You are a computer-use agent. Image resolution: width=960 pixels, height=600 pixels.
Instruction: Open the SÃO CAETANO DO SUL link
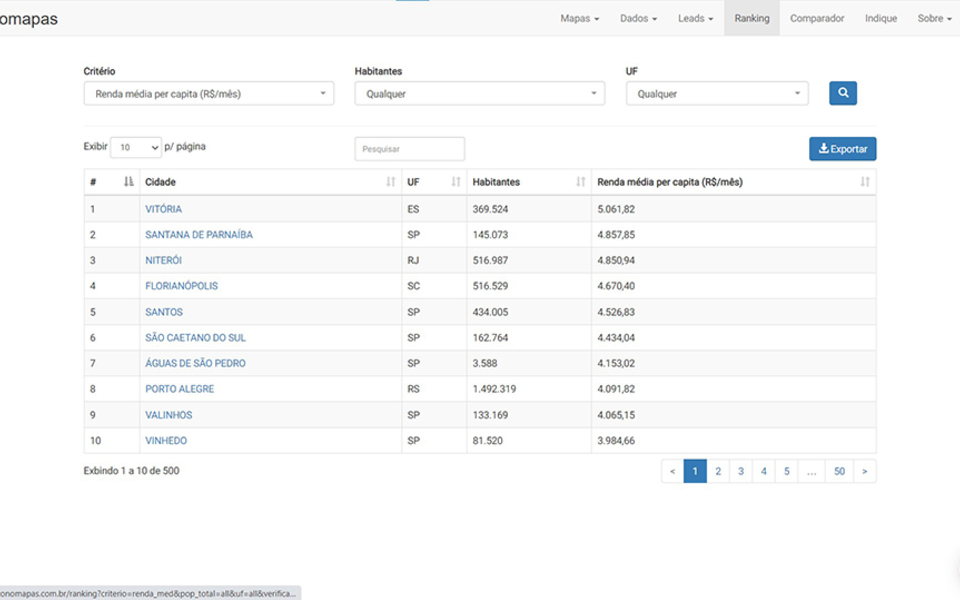pyautogui.click(x=195, y=337)
